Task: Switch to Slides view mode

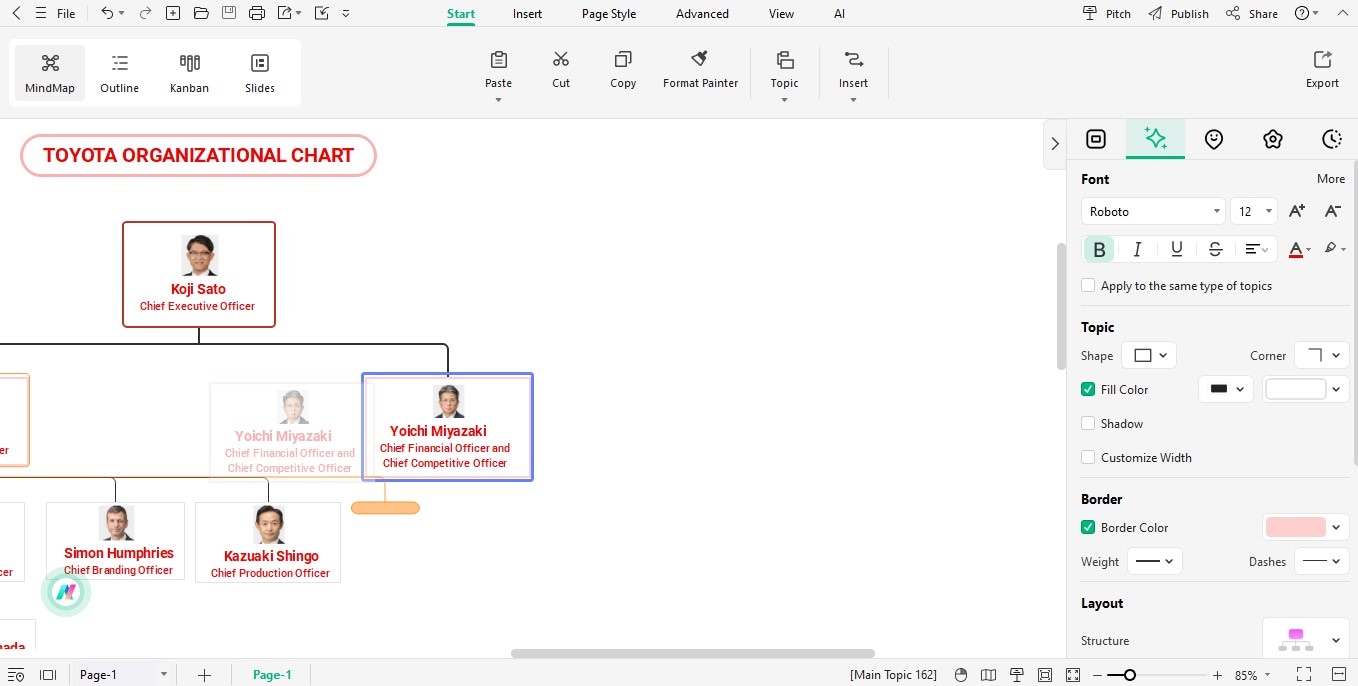Action: [260, 73]
